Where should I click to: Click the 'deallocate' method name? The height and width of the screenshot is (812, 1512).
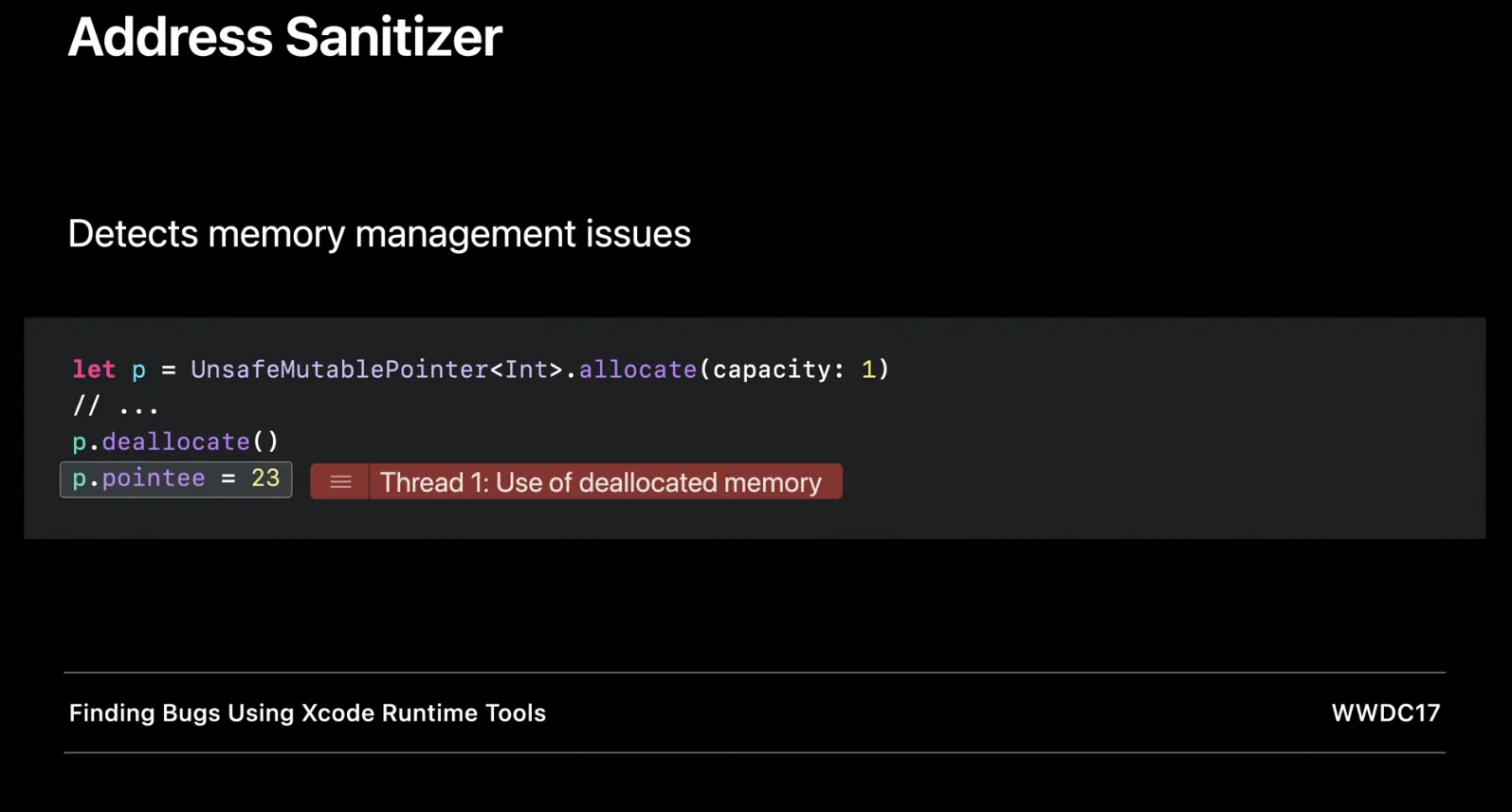click(175, 442)
